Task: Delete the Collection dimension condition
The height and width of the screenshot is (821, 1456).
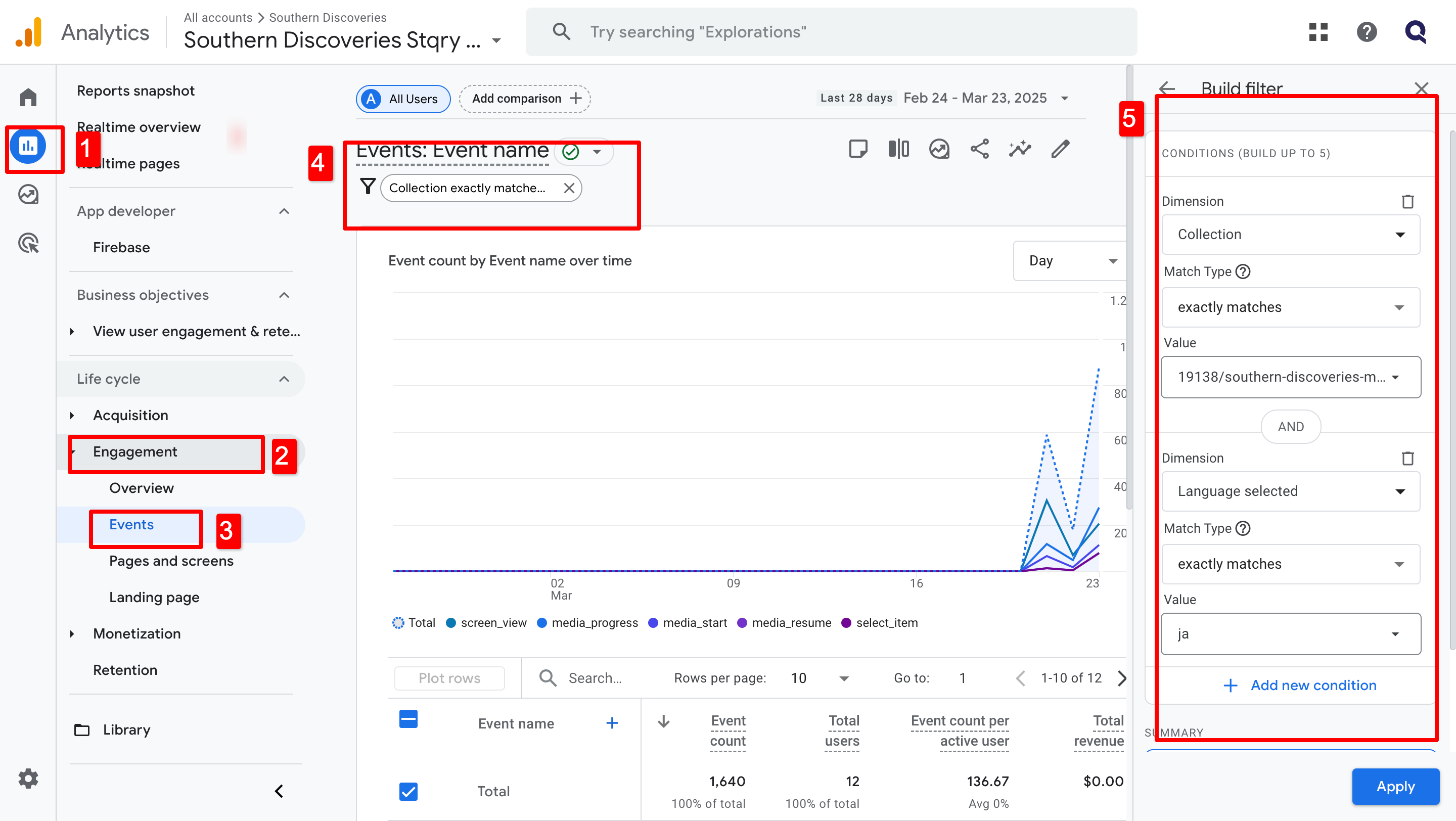Action: point(1407,202)
